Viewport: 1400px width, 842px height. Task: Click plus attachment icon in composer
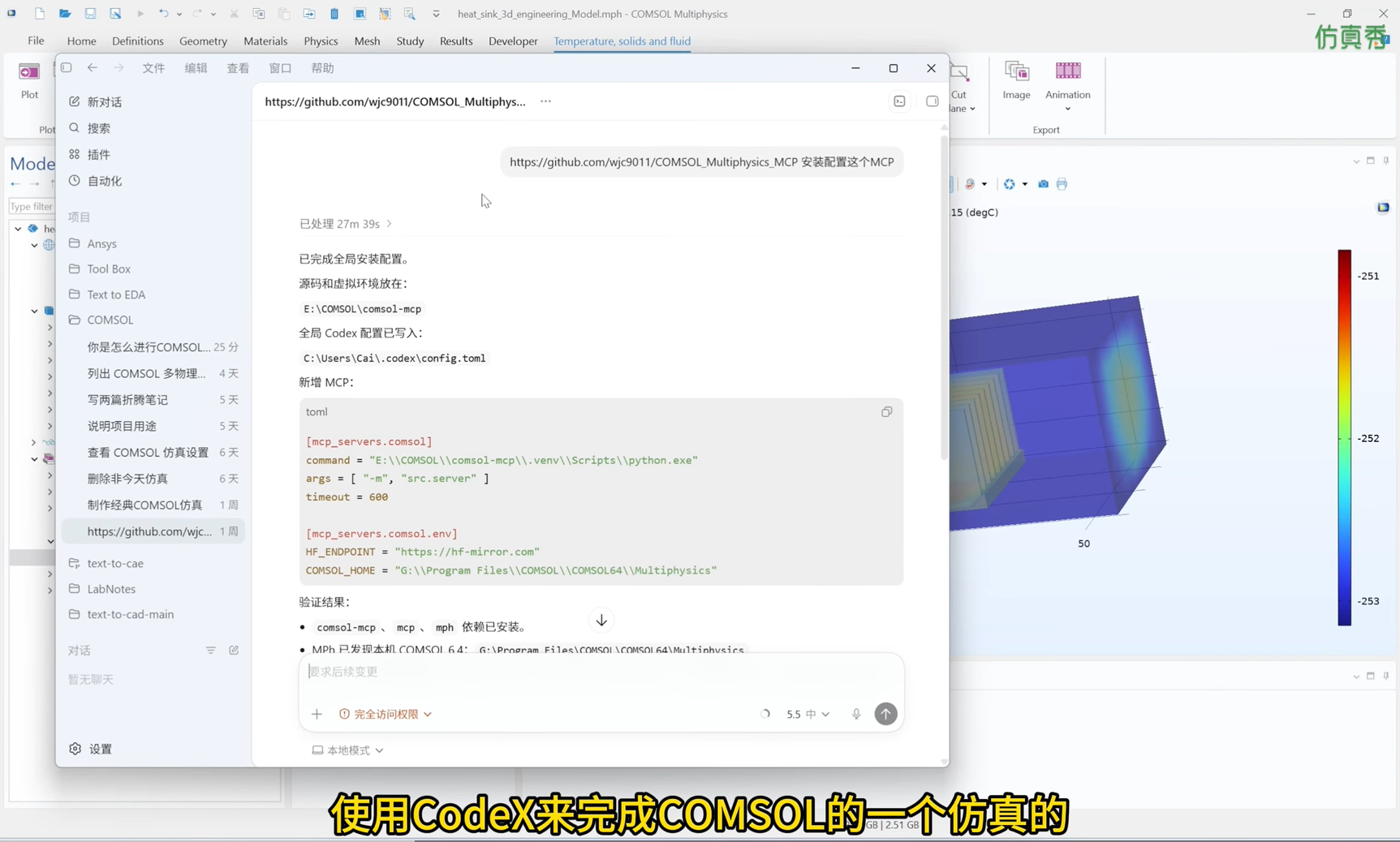coord(317,714)
